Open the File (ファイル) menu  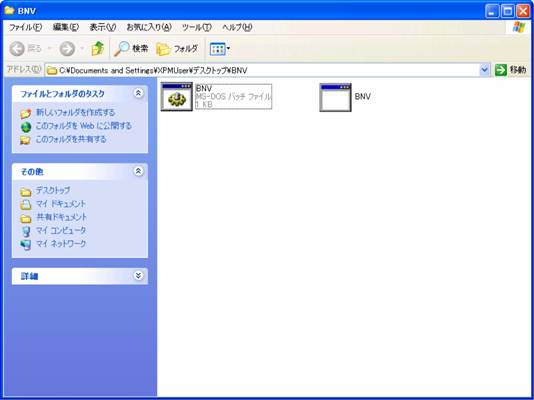[x=25, y=27]
